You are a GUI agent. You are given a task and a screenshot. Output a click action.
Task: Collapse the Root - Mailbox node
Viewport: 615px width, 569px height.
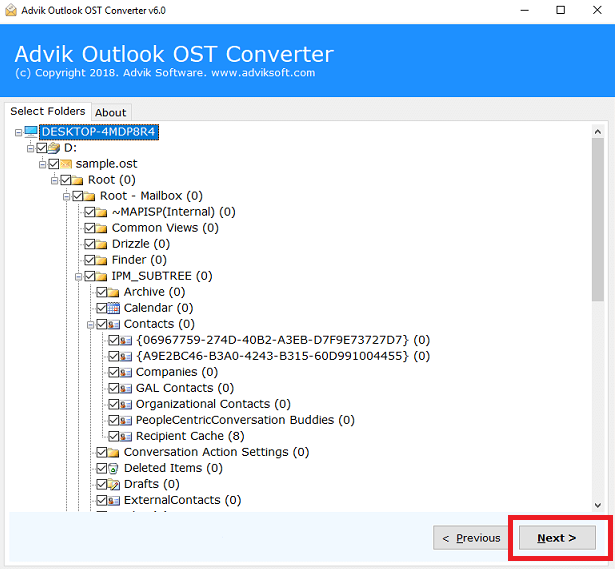click(x=66, y=196)
